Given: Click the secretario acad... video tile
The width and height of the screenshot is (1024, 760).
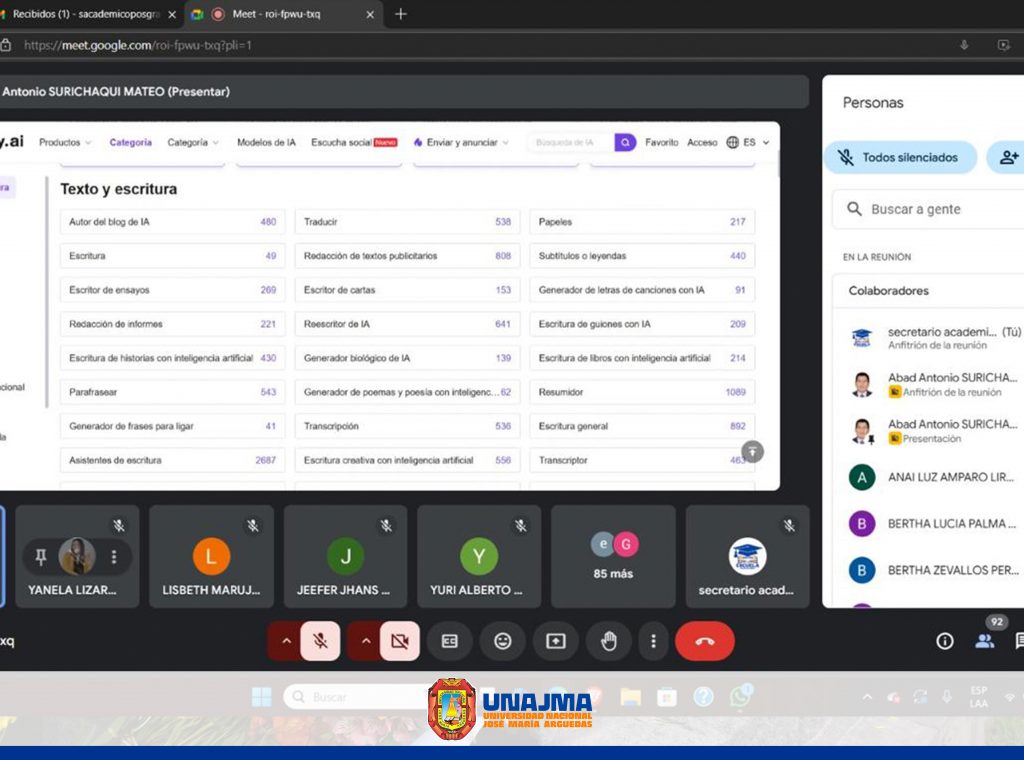Looking at the screenshot, I should pyautogui.click(x=747, y=556).
